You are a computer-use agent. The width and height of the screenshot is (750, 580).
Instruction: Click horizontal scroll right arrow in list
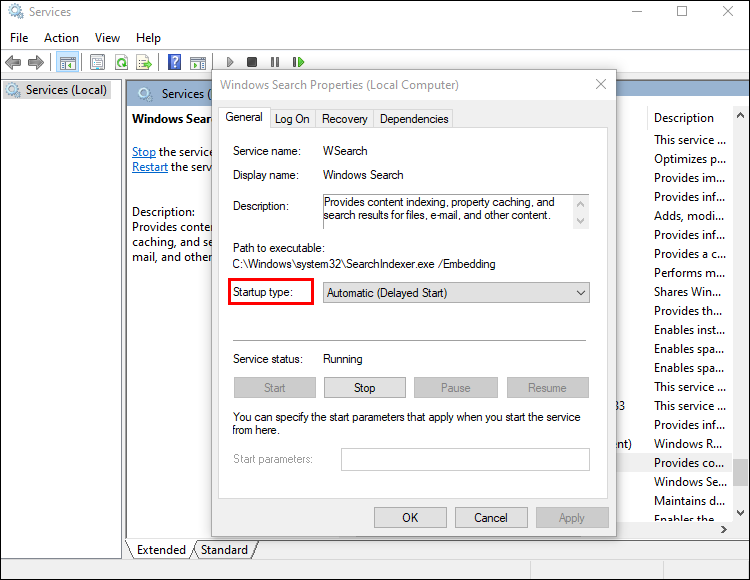click(x=724, y=529)
